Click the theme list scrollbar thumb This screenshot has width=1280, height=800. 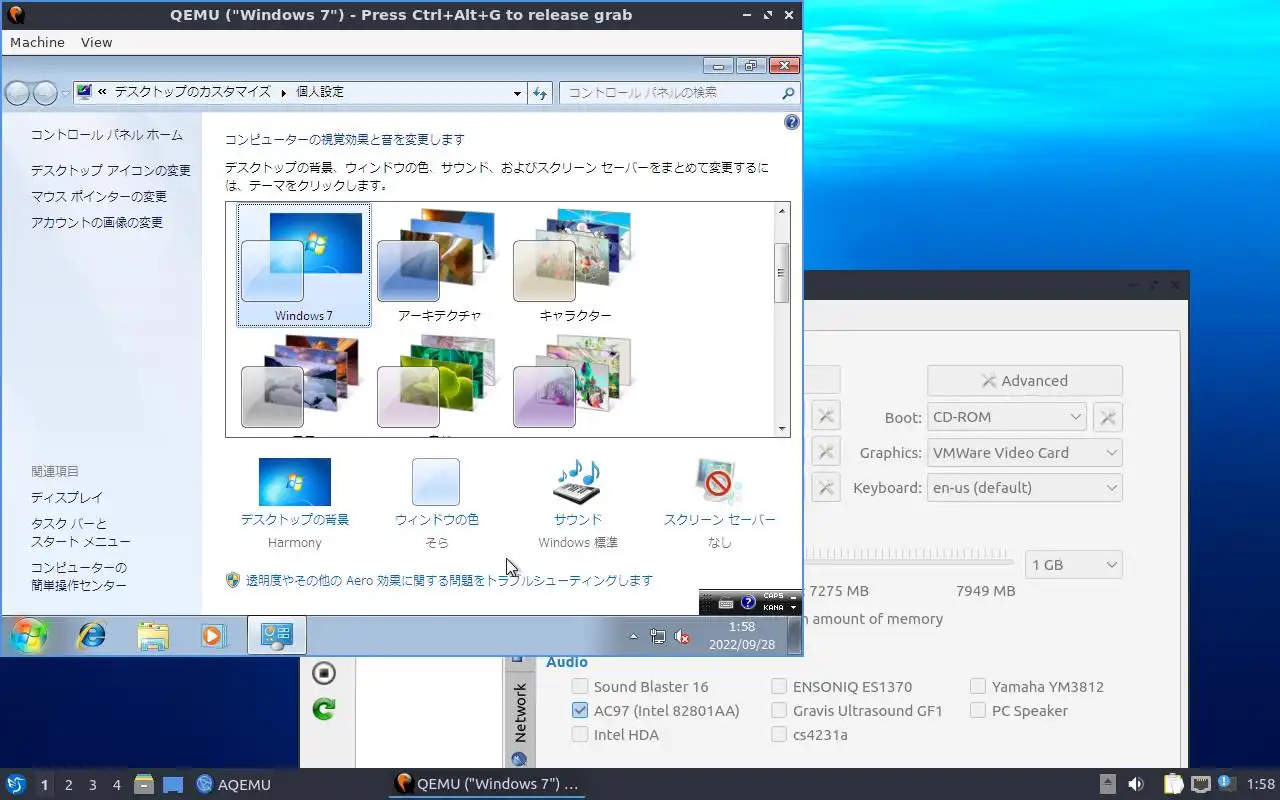(x=782, y=272)
